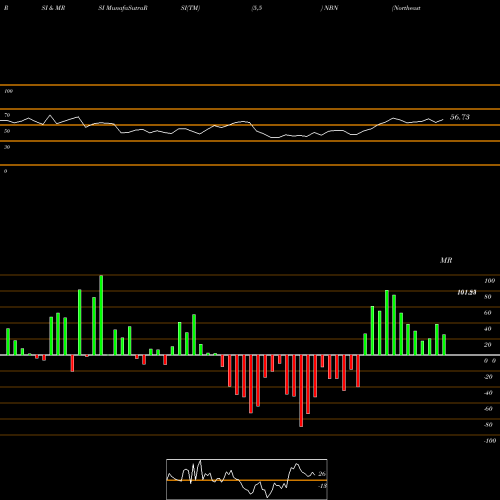Click the RSI value label 56.73
The width and height of the screenshot is (500, 500).
coord(460,117)
